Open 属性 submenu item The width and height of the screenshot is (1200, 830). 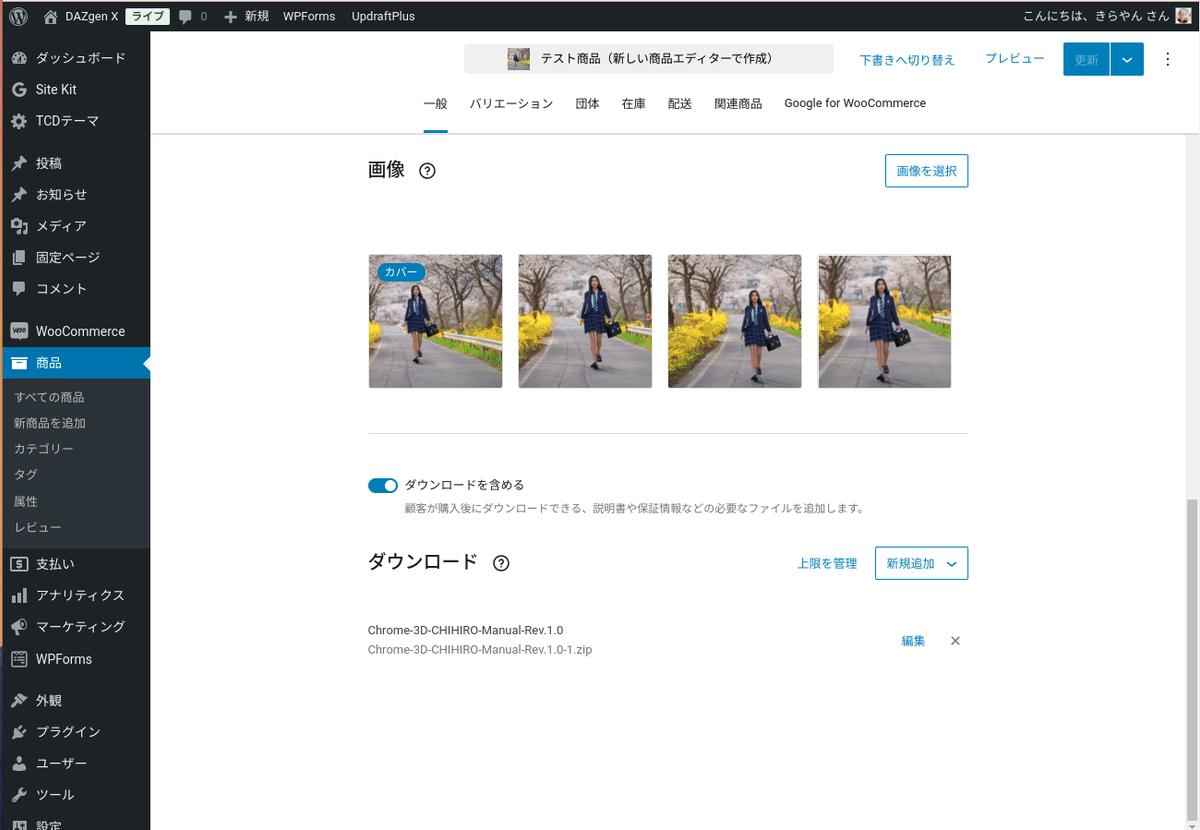point(26,501)
